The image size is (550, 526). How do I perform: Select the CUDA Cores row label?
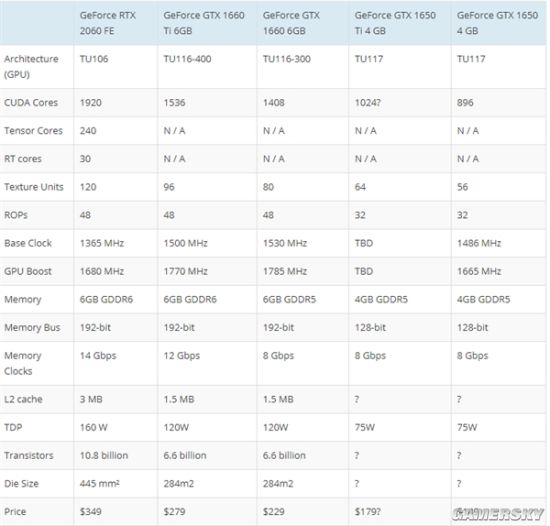[31, 102]
